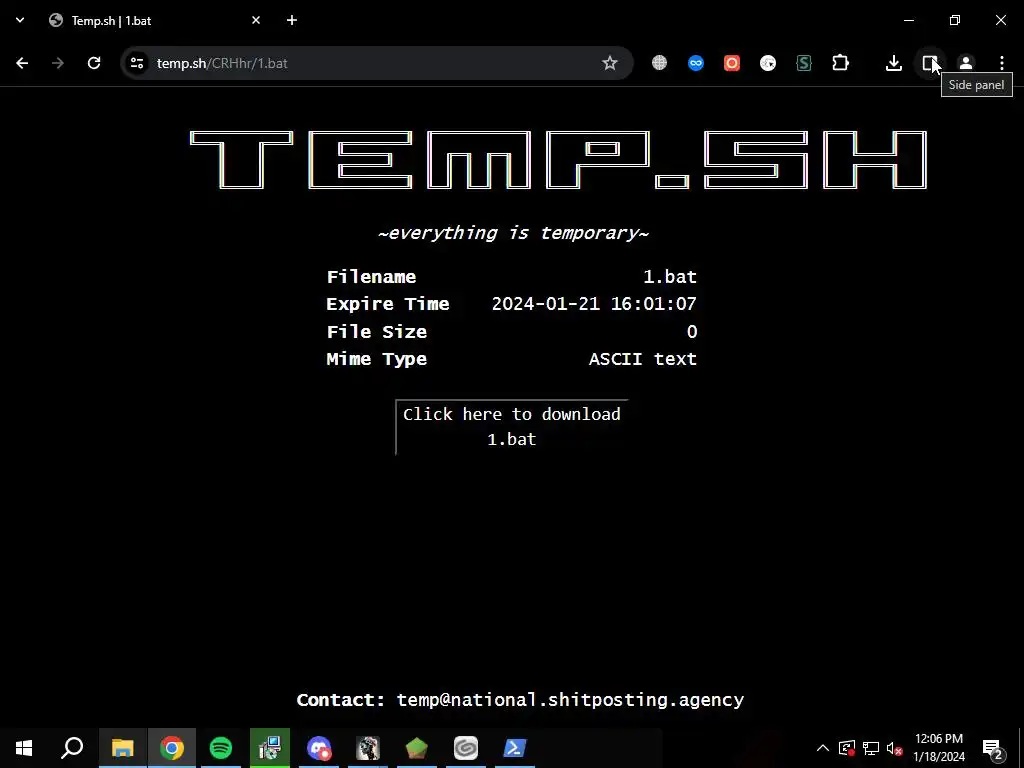Show hidden system tray icons
This screenshot has height=768, width=1024.
pos(823,748)
